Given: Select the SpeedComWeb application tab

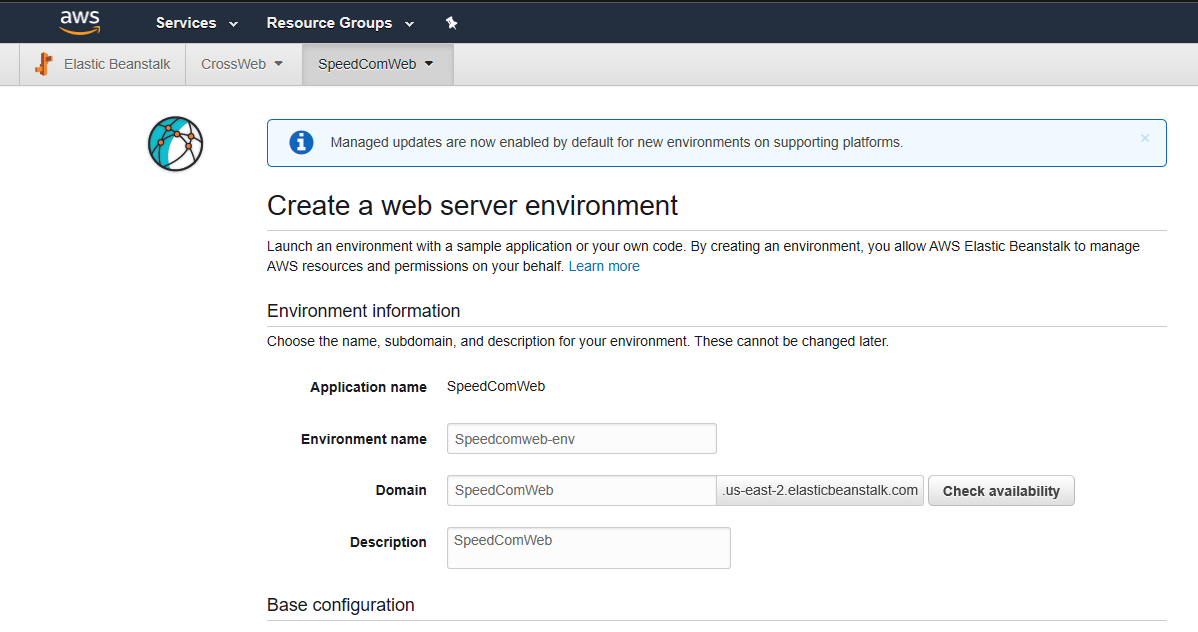Looking at the screenshot, I should click(366, 64).
